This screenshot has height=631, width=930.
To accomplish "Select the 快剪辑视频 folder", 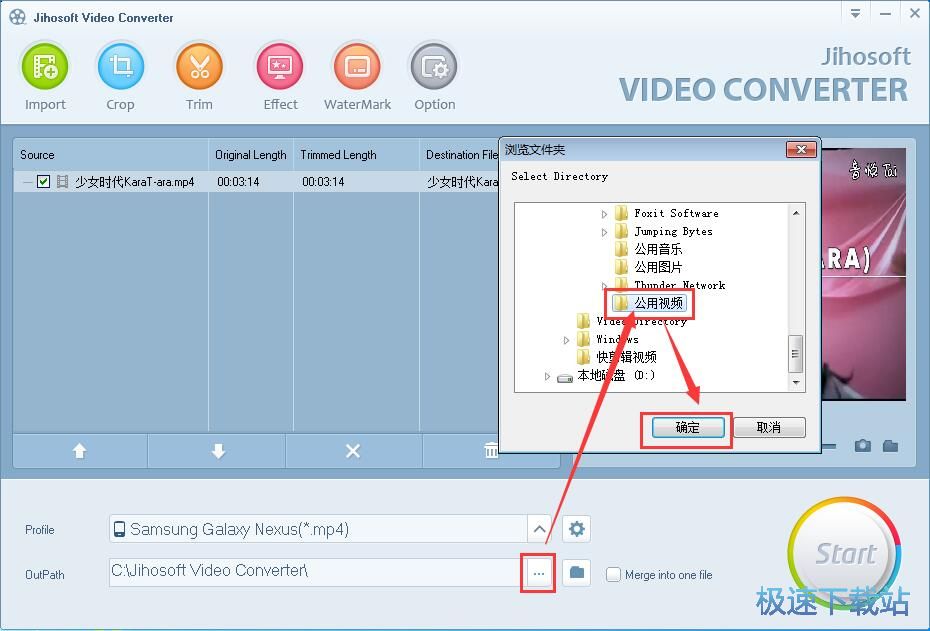I will click(x=626, y=357).
